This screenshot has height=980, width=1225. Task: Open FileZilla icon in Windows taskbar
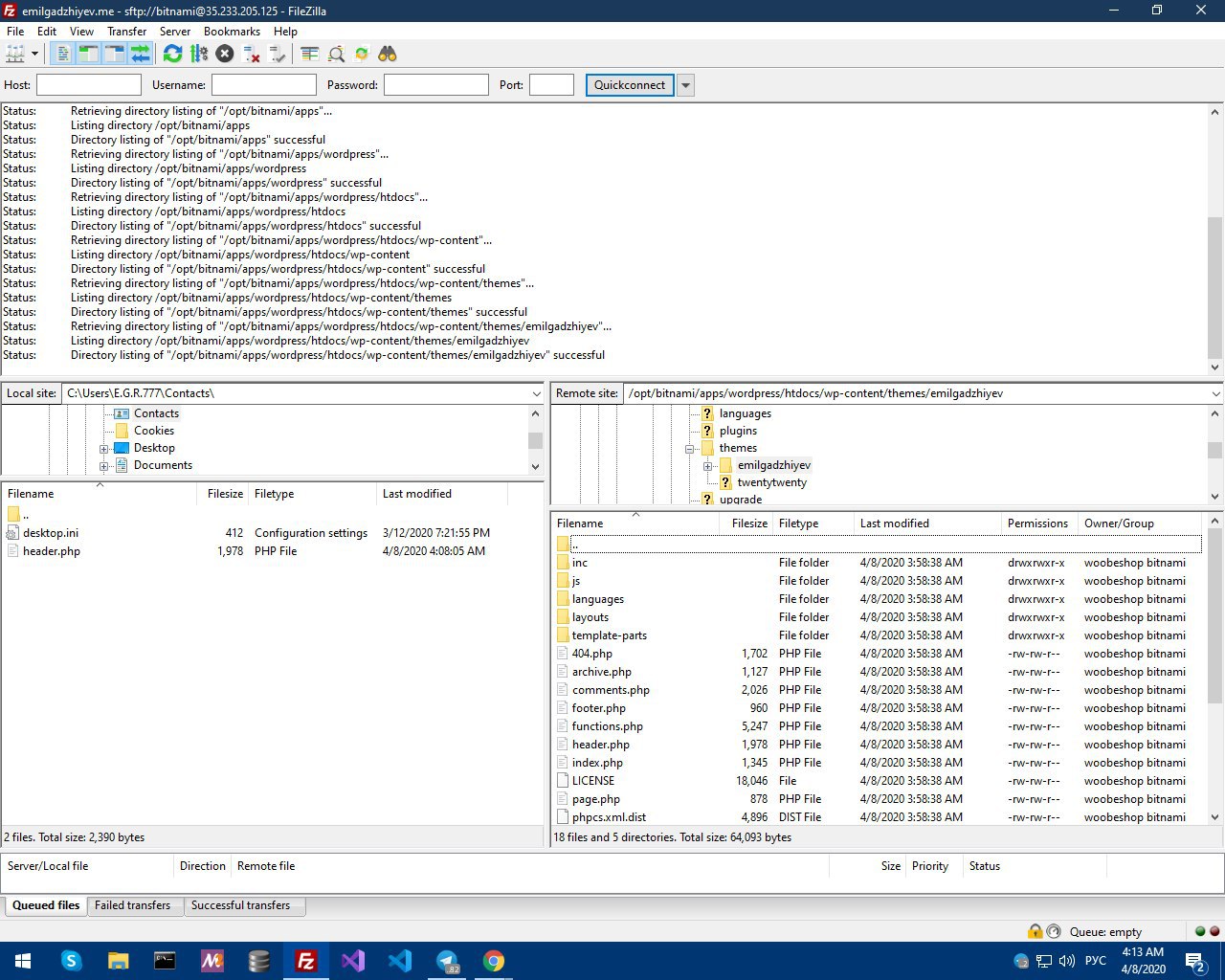(306, 961)
